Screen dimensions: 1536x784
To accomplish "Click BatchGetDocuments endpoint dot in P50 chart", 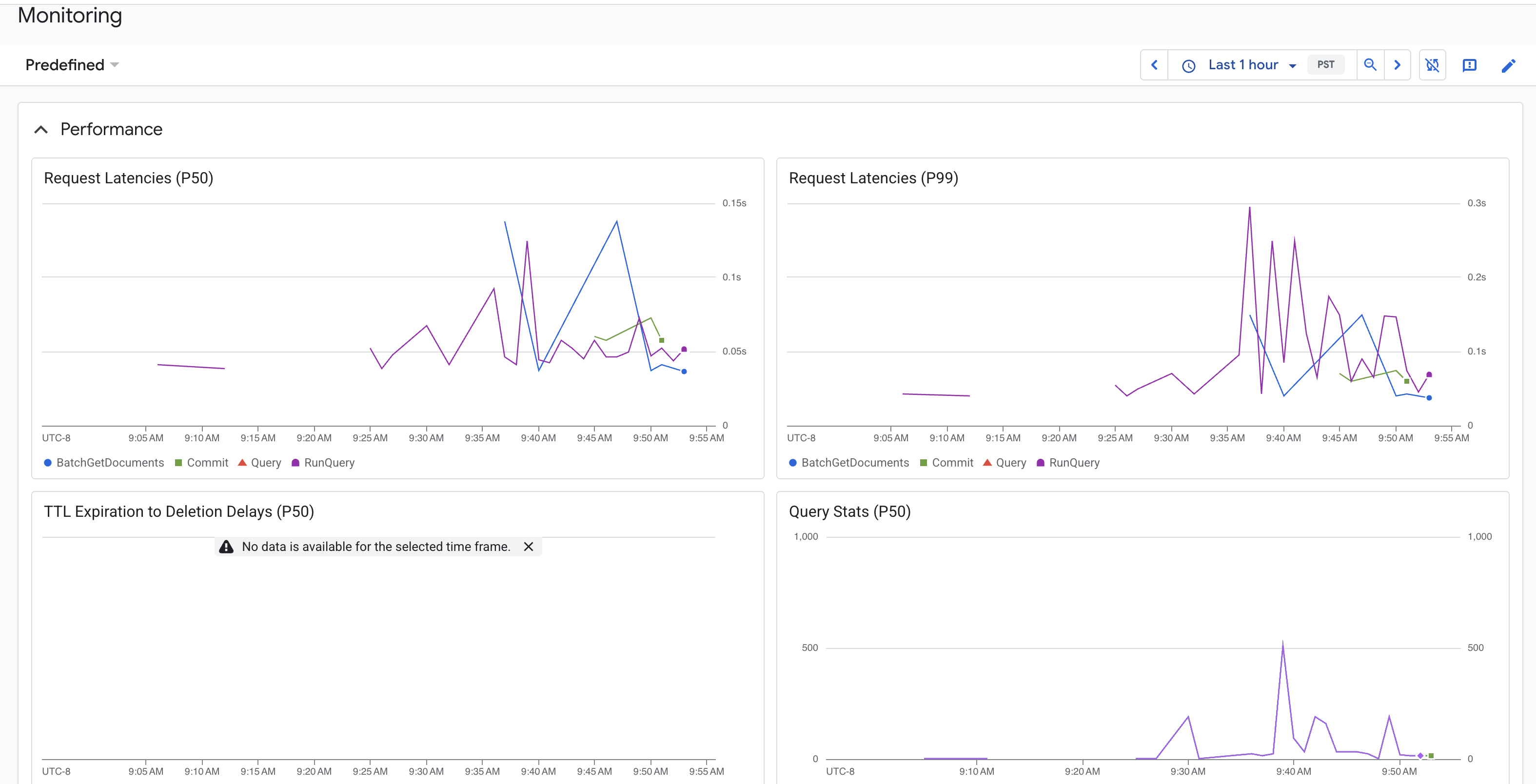I will [684, 372].
